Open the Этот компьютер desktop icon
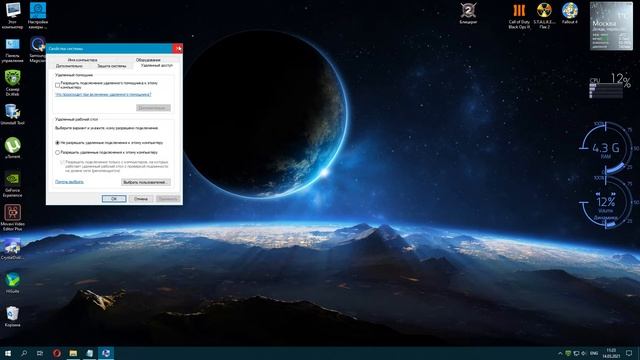Viewport: 640px width, 360px height. click(12, 16)
